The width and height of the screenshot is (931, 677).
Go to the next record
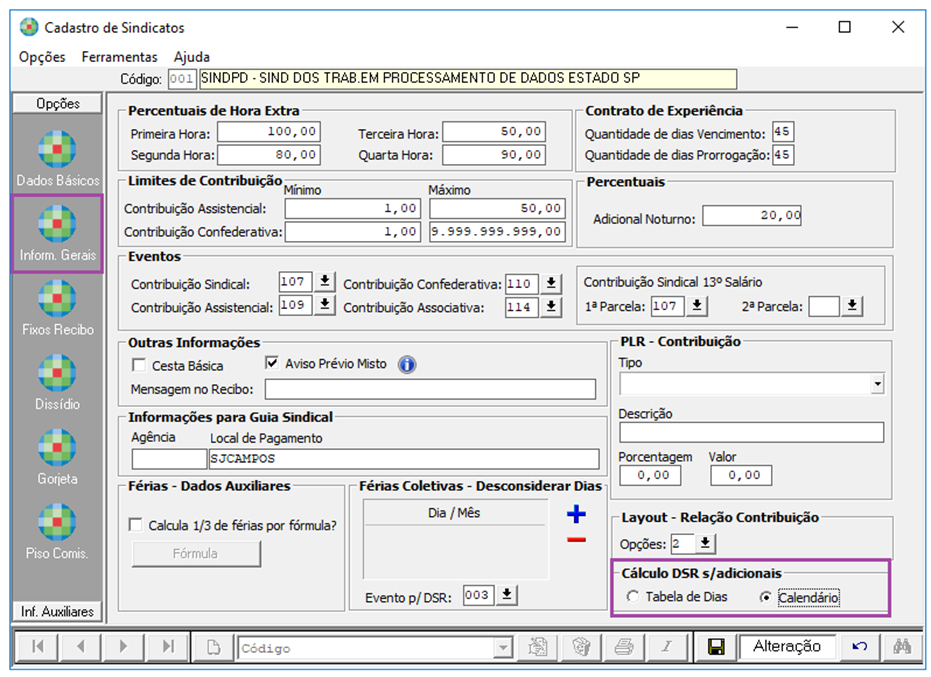tap(124, 647)
